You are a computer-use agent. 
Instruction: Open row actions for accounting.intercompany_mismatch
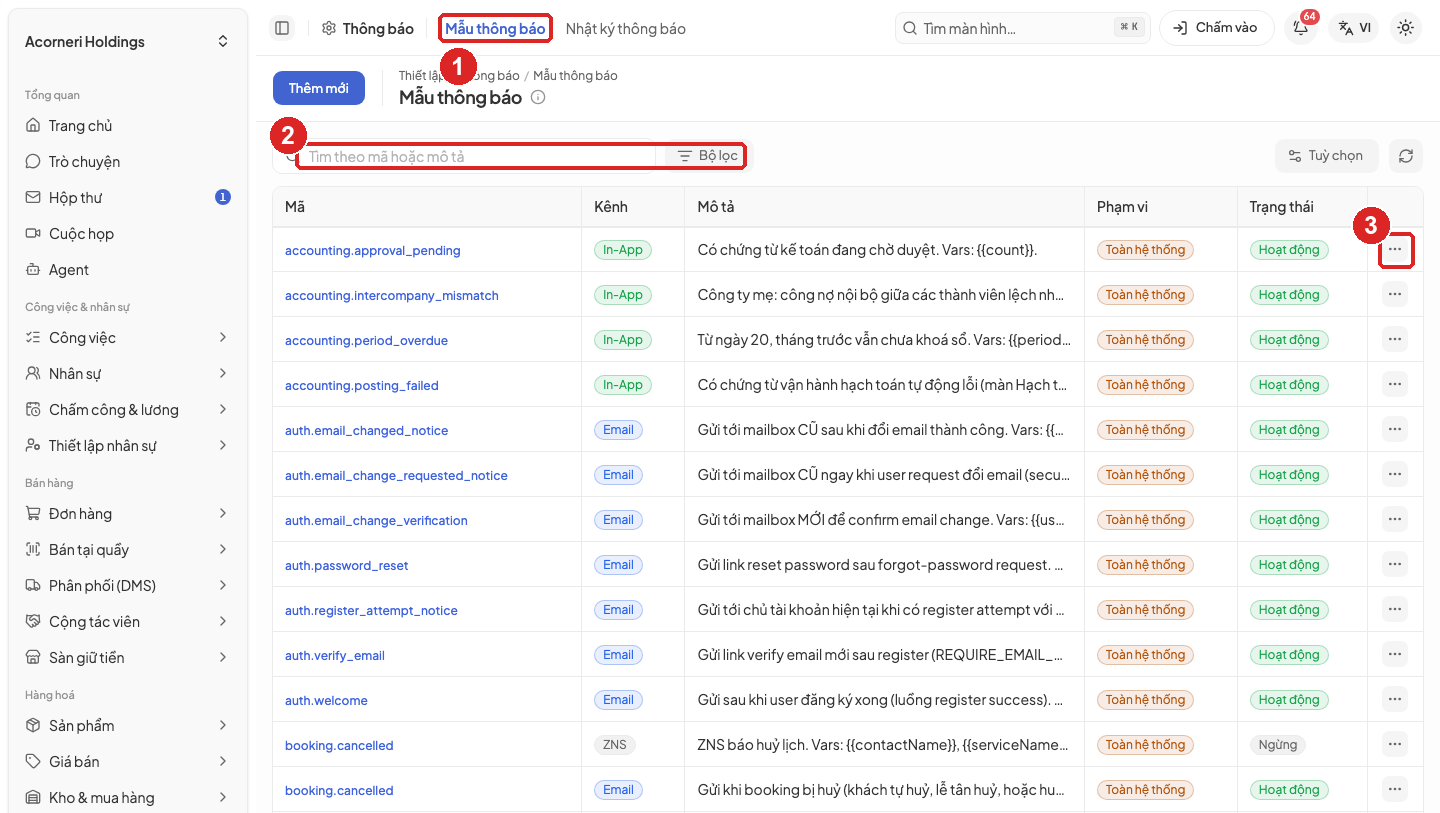click(x=1395, y=295)
